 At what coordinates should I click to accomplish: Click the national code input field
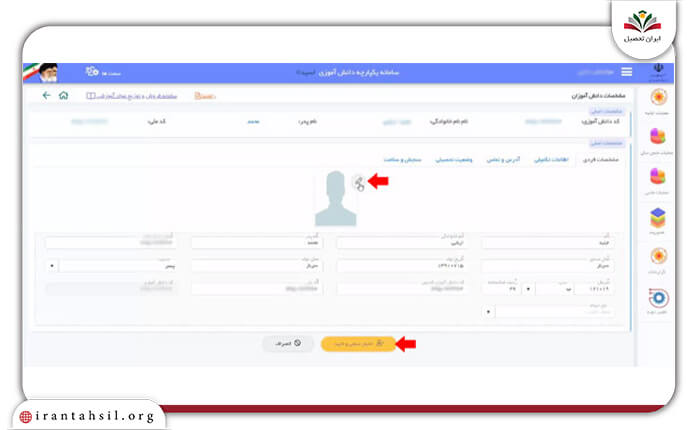click(257, 289)
